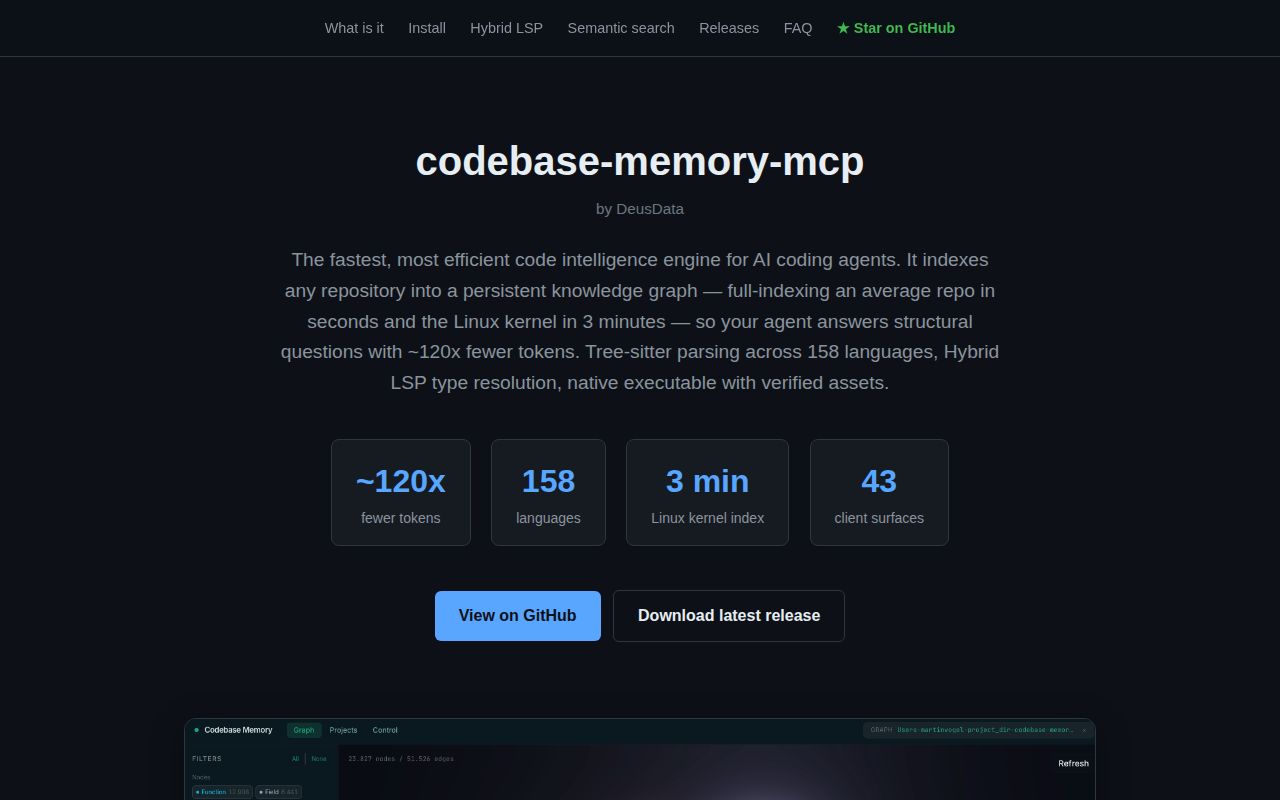Viewport: 1280px width, 800px height.
Task: Click the Star on GitHub link
Action: coord(896,28)
